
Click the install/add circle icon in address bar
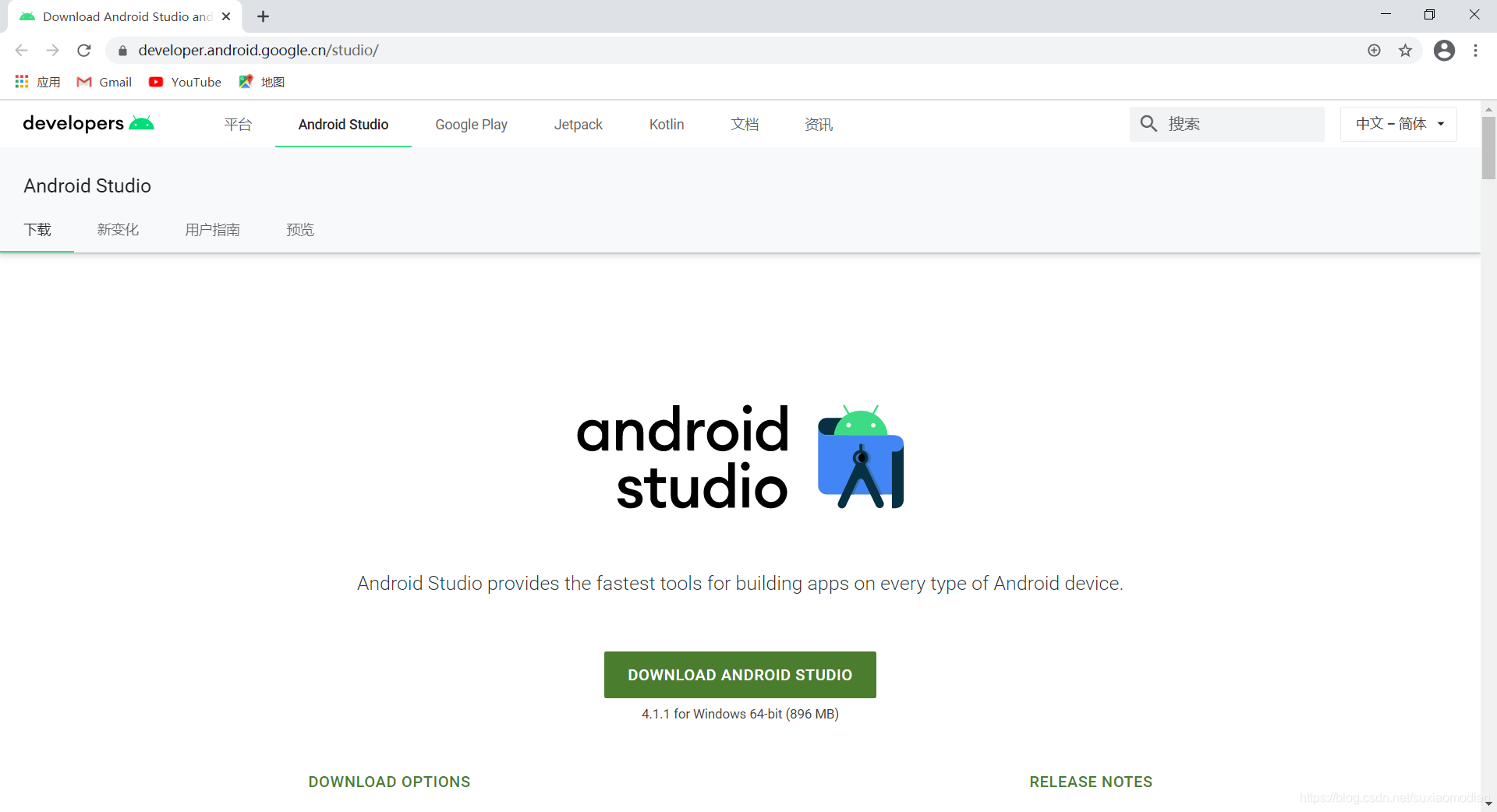[1375, 51]
